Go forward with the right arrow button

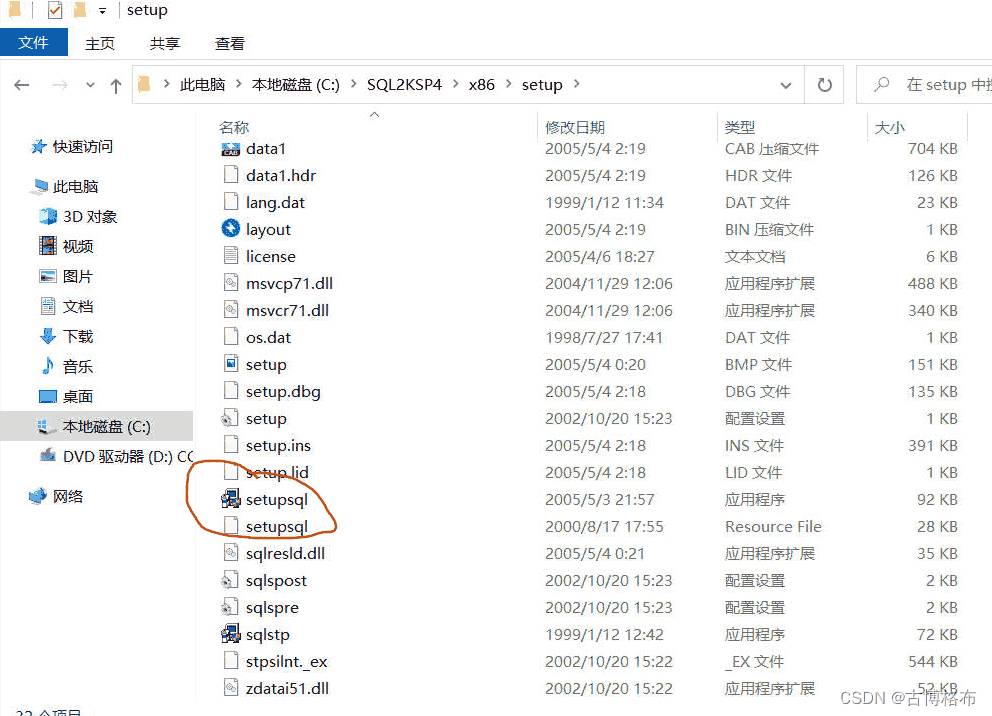point(60,85)
